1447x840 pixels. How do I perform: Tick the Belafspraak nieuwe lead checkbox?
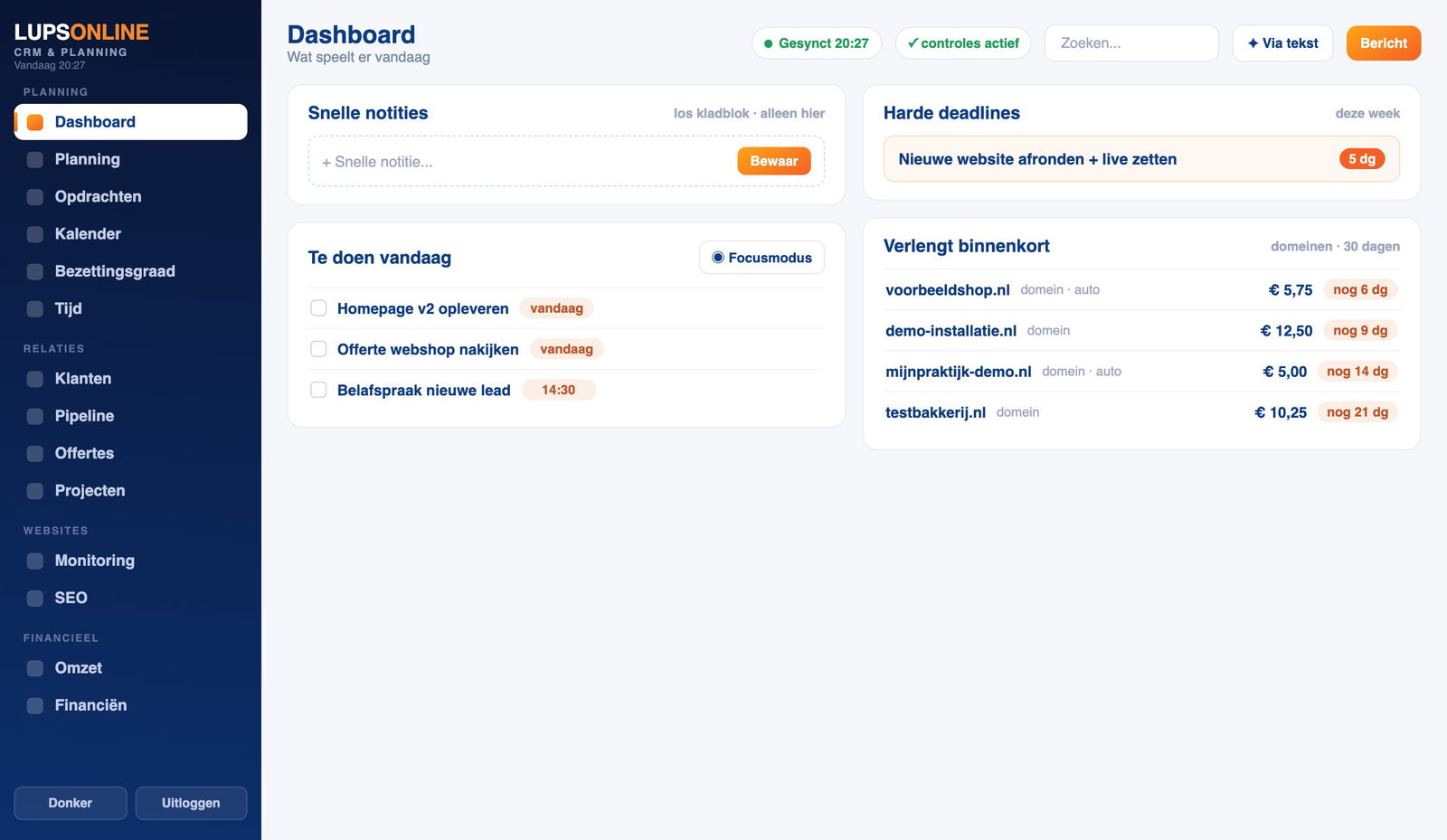click(x=318, y=390)
